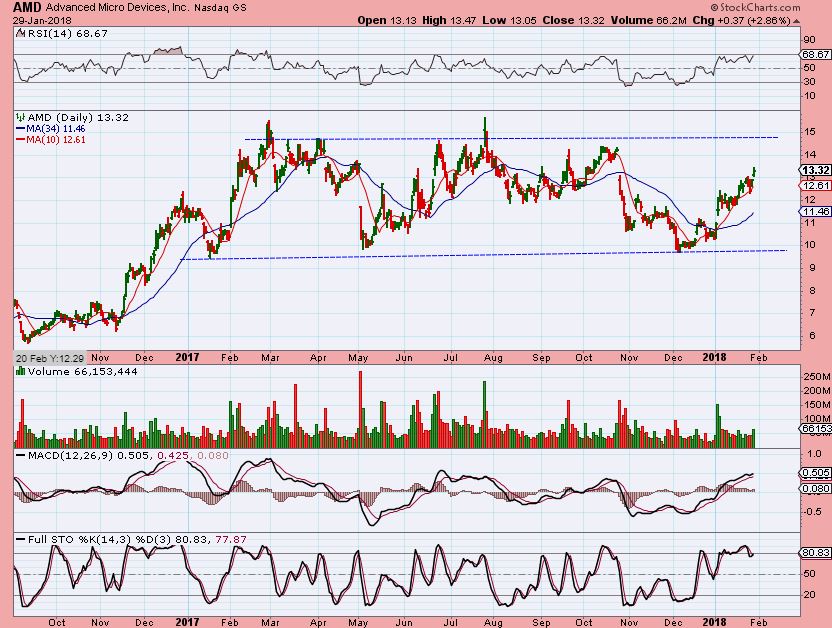Viewport: 832px width, 628px height.
Task: Open the StockCharts.com copyright link
Action: [x=755, y=7]
